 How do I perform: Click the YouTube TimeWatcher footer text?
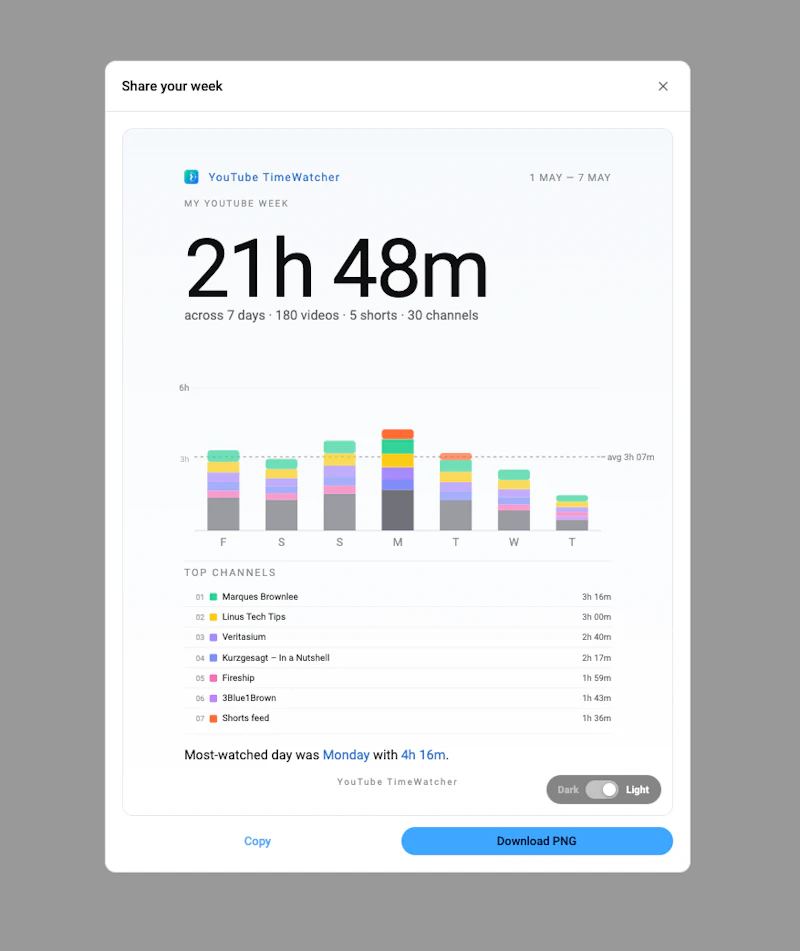click(397, 782)
